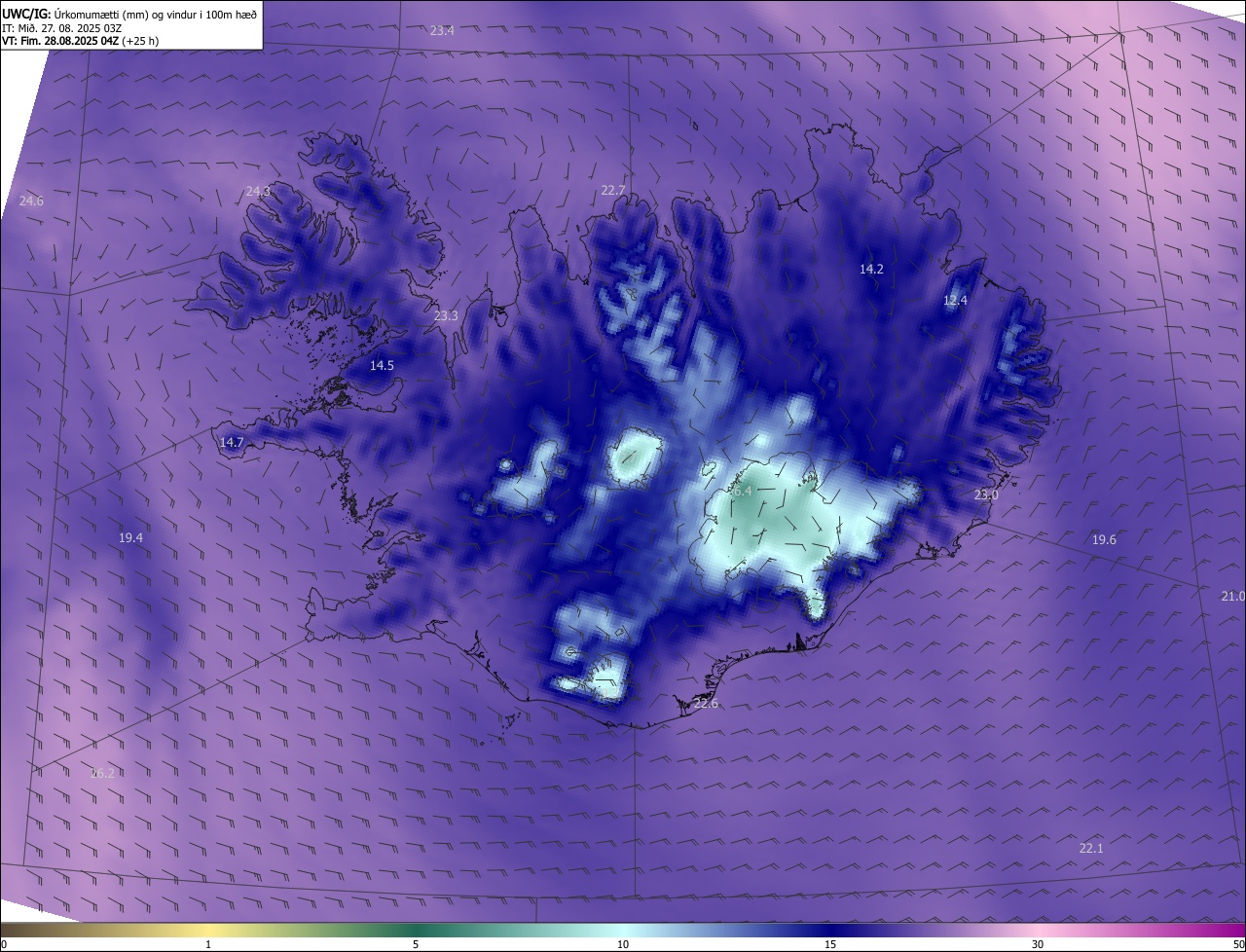Click the 14.7 value label
Viewport: 1246px width, 952px height.
click(231, 443)
